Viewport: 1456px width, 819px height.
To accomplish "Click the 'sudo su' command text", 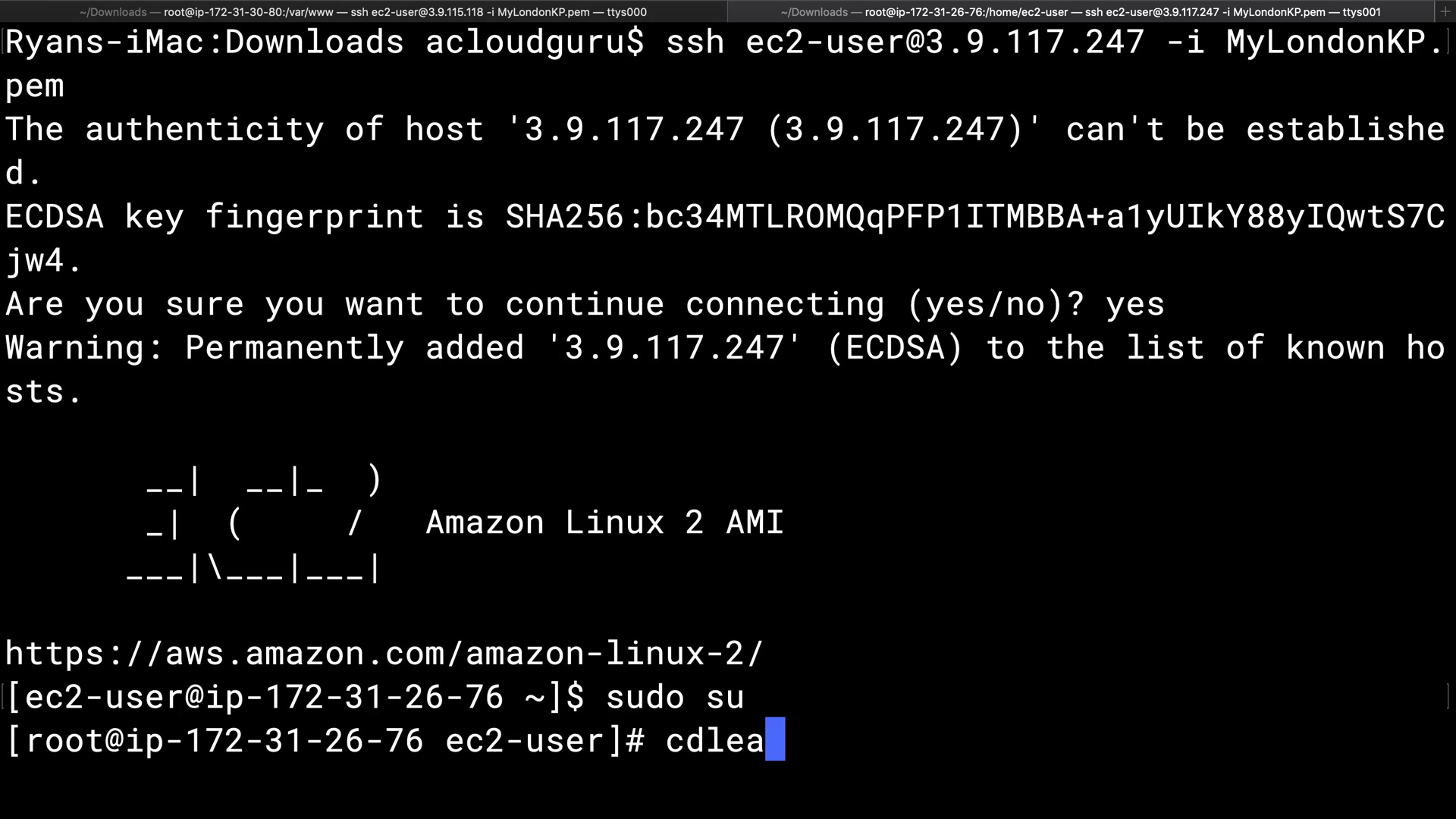I will tap(675, 698).
